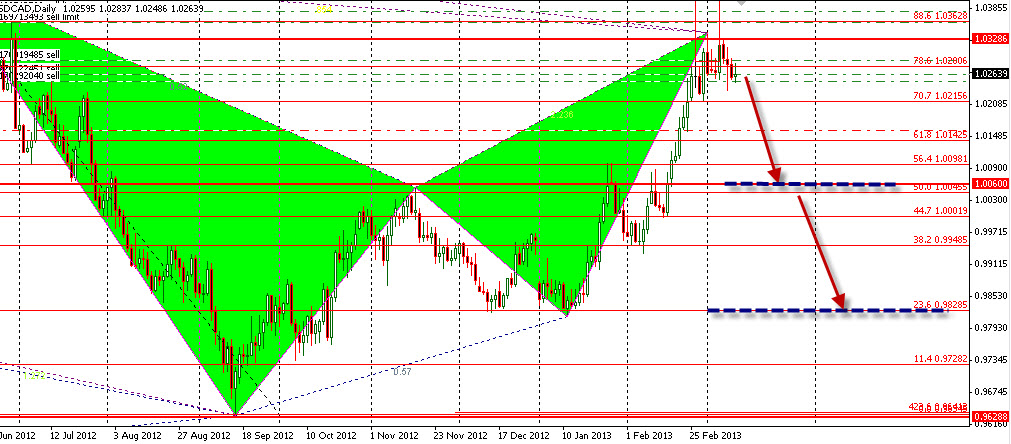
Task: Click the red 0.96288 price tag
Action: pos(989,414)
